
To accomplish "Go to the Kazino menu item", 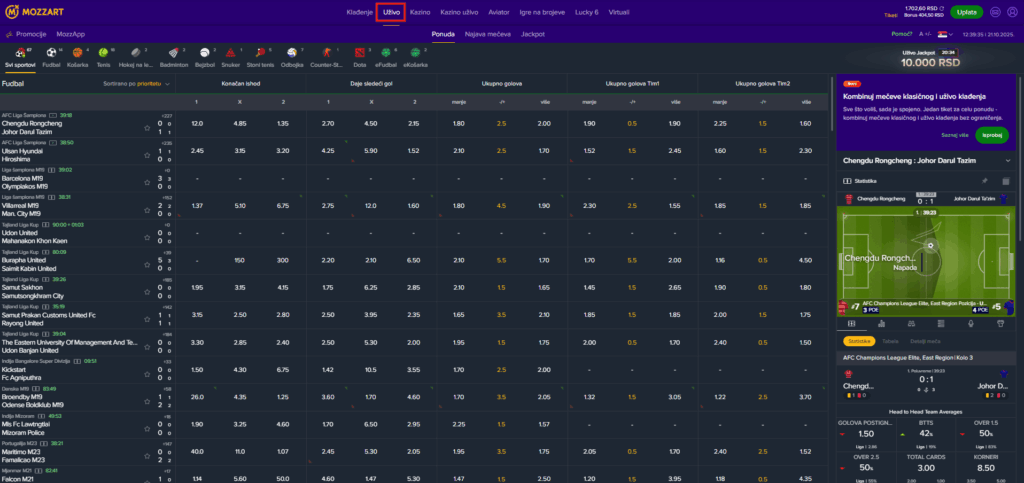I will point(420,12).
